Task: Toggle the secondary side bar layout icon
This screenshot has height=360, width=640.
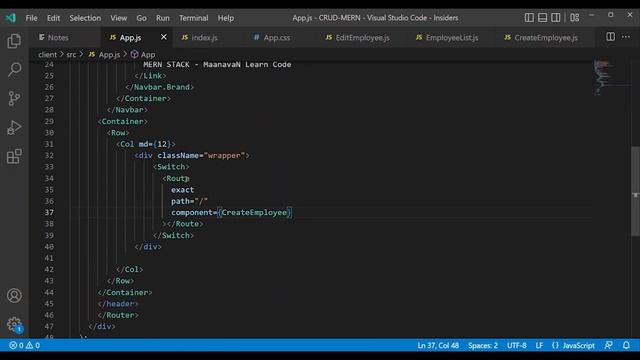Action: (x=556, y=18)
